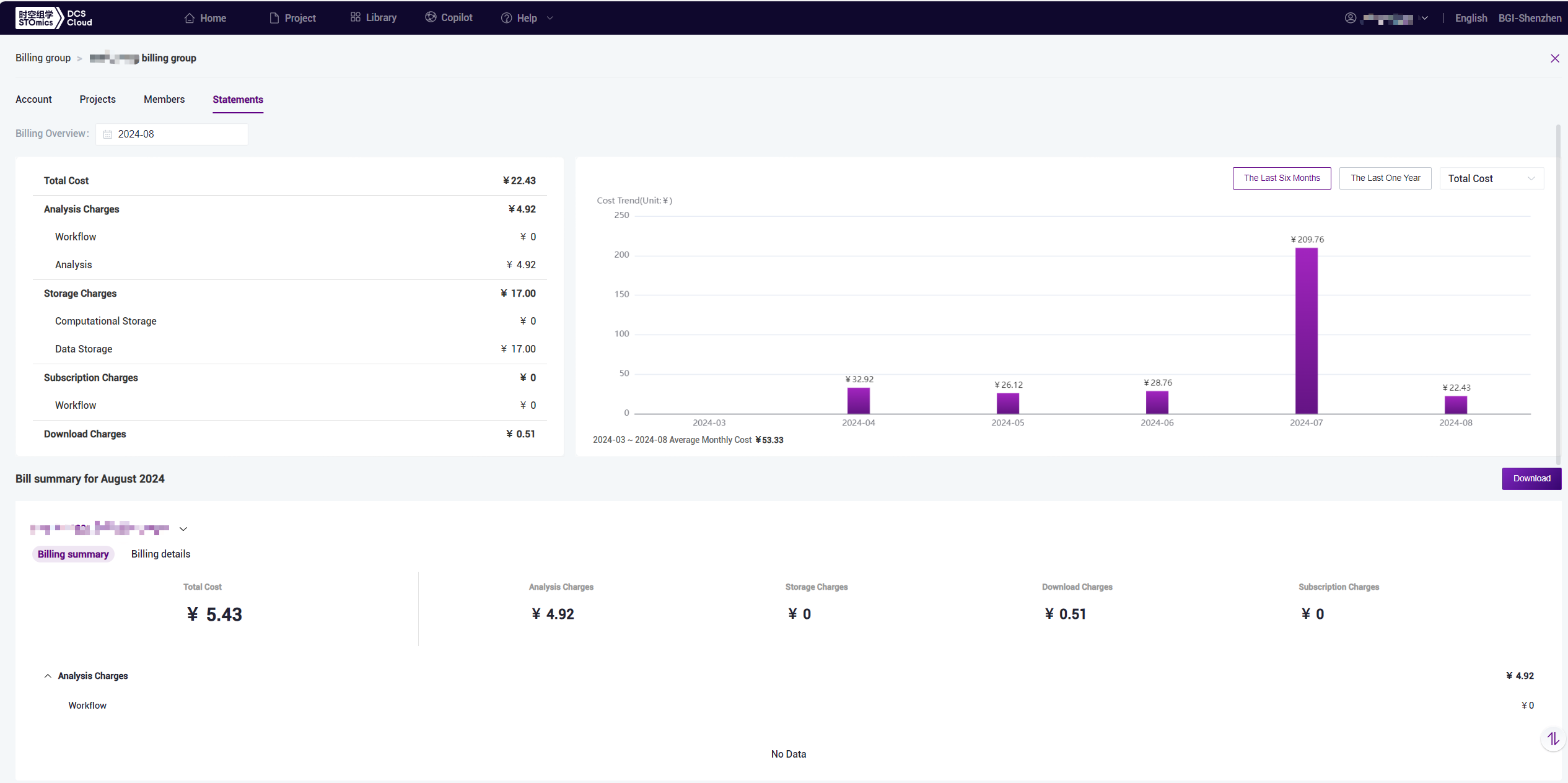Select The Last Six Months range
Viewport: 1568px width, 783px height.
coord(1281,178)
